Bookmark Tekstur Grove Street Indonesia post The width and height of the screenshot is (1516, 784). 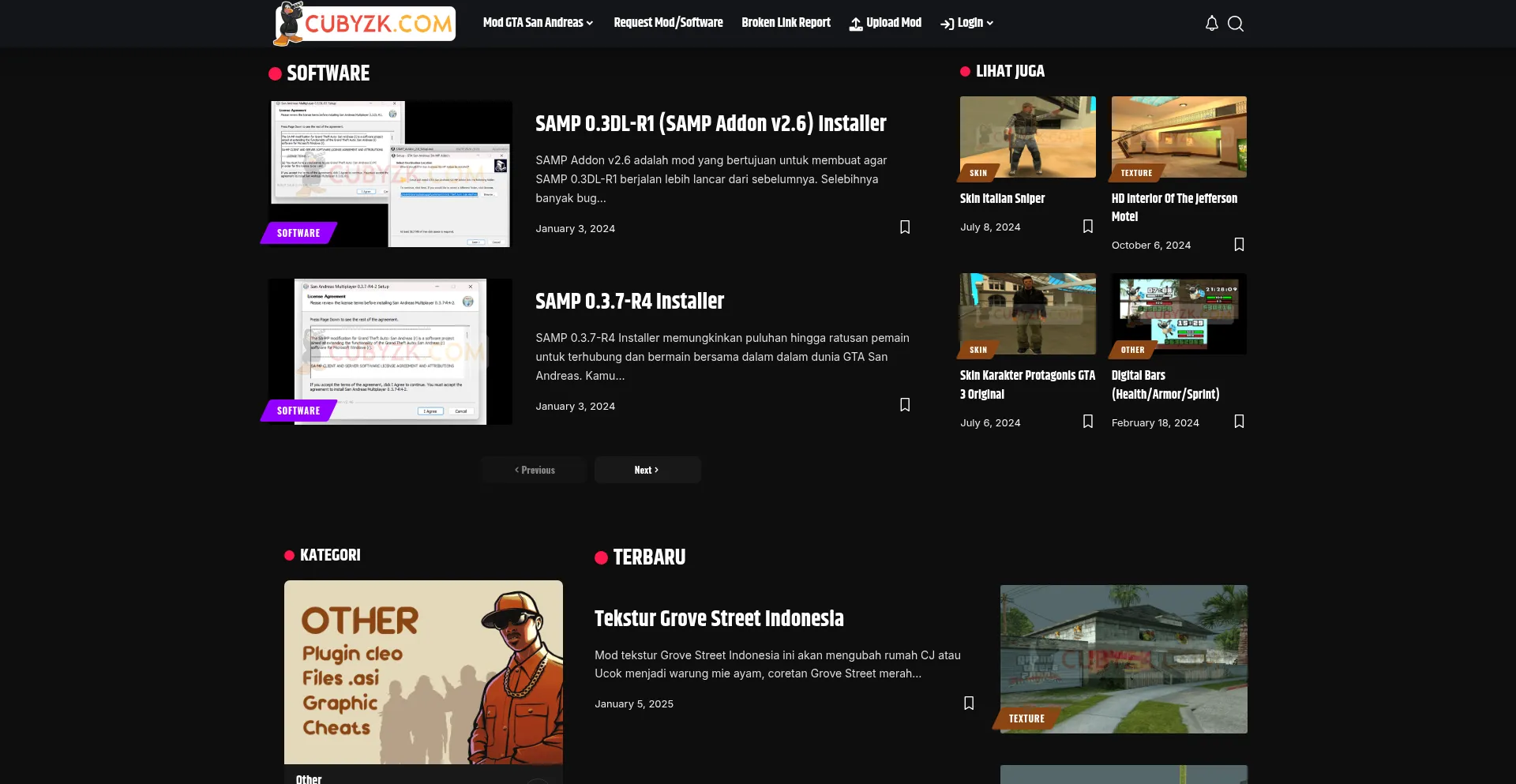point(969,703)
